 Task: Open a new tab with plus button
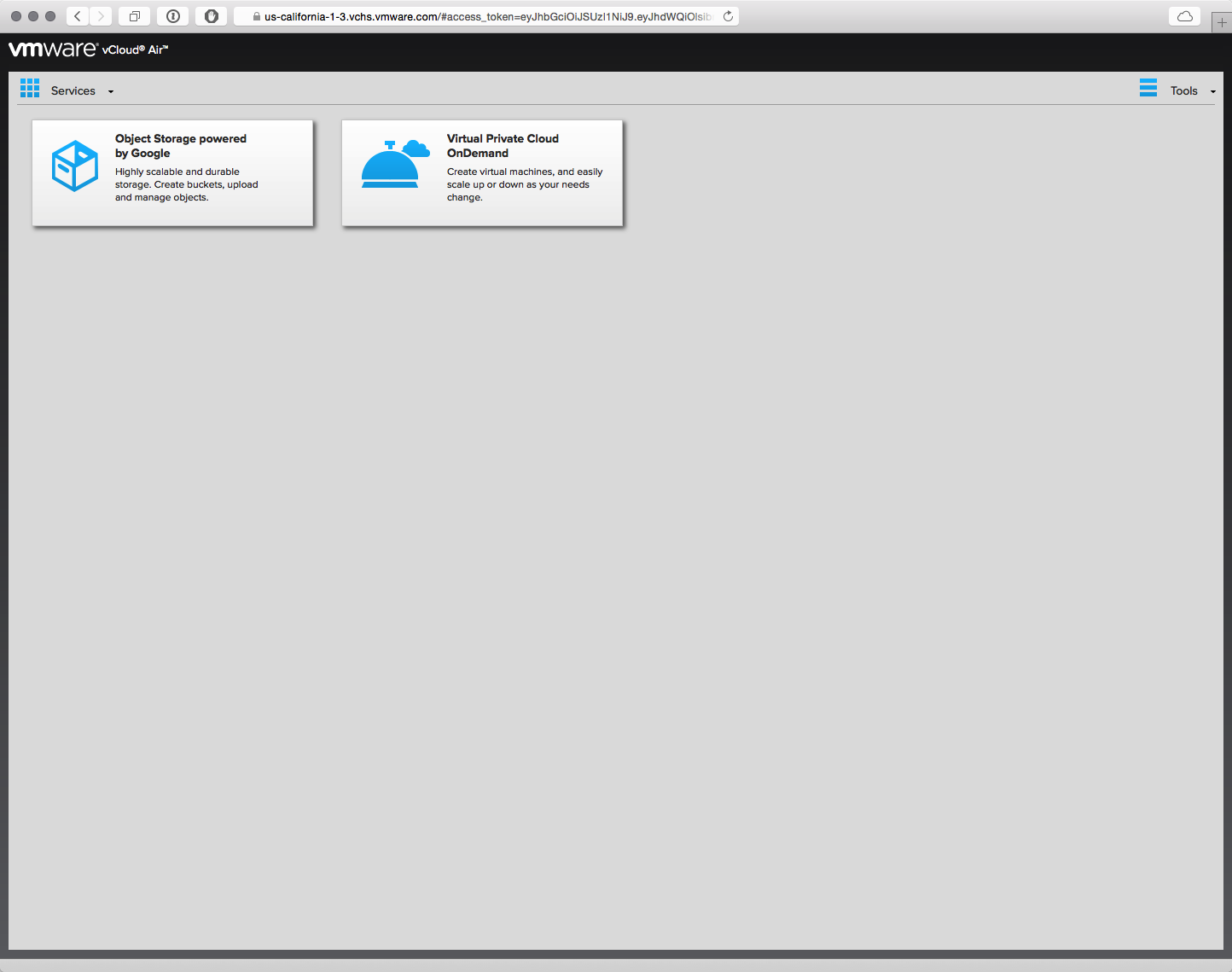pos(1222,23)
